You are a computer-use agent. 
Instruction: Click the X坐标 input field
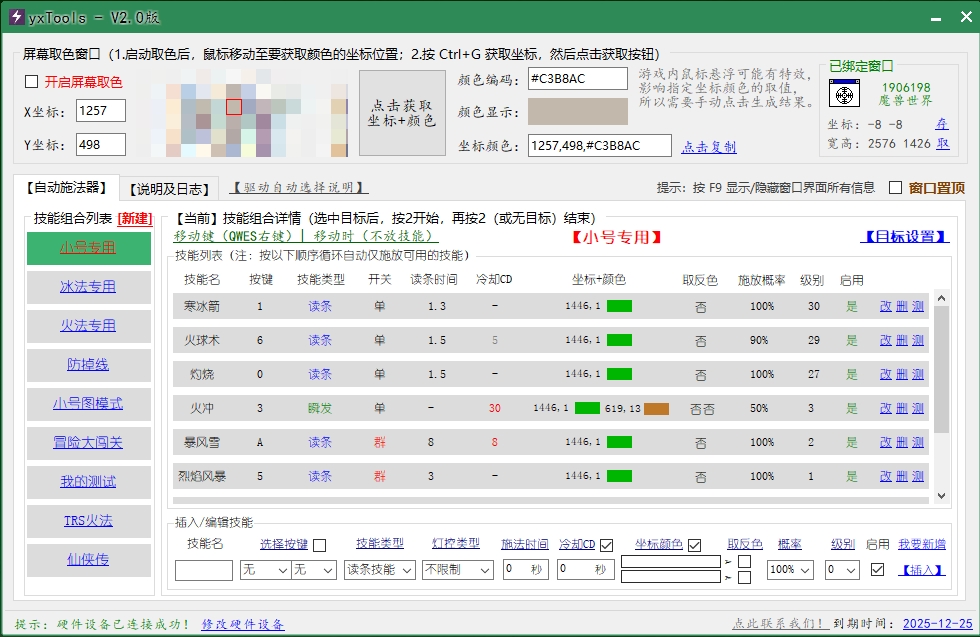100,111
